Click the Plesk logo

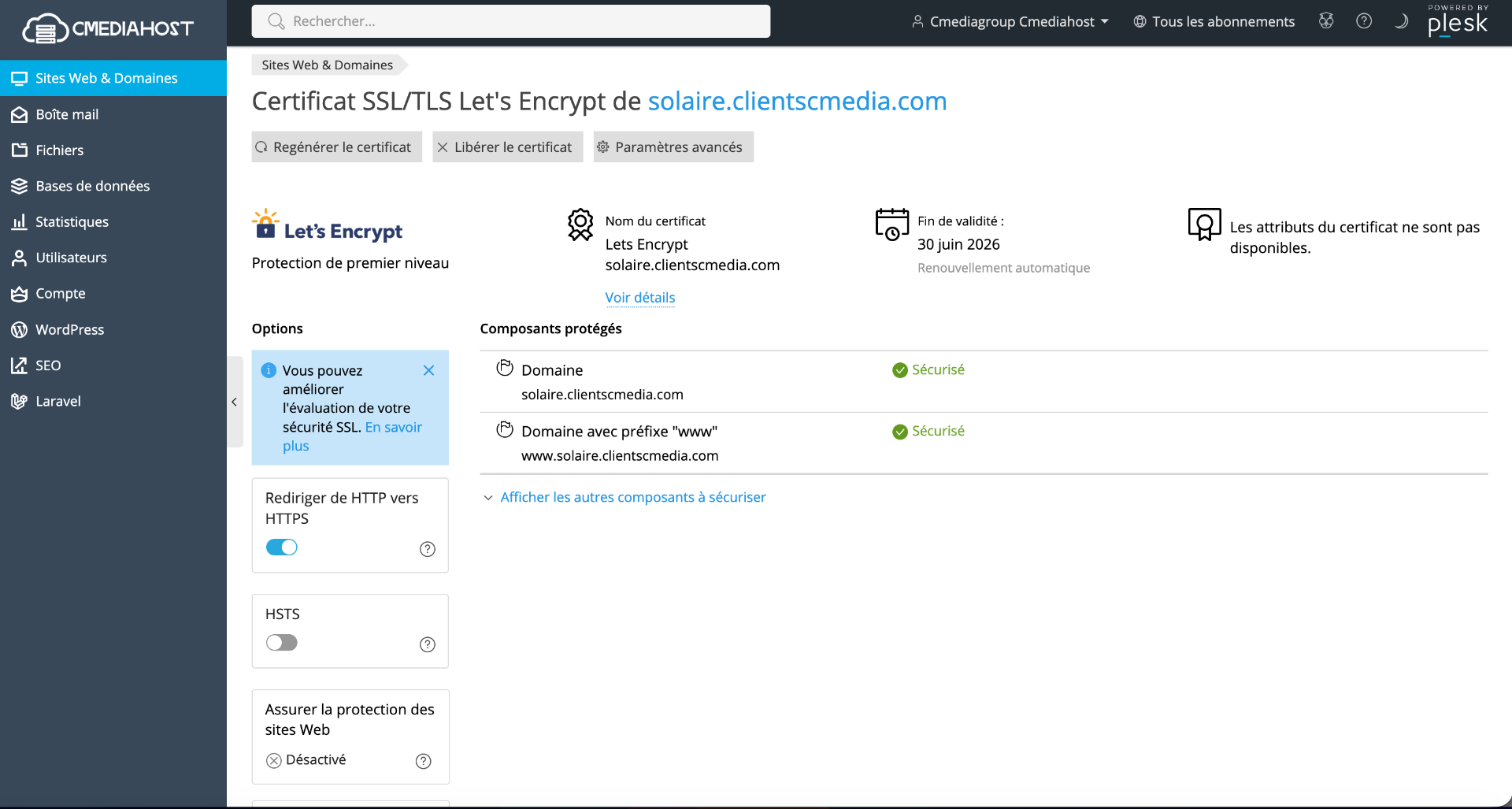[x=1458, y=21]
